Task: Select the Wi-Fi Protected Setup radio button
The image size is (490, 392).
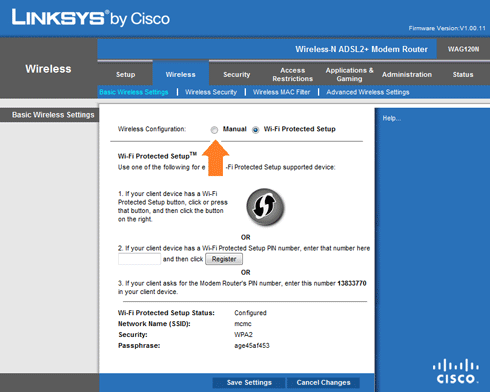Action: 255,130
